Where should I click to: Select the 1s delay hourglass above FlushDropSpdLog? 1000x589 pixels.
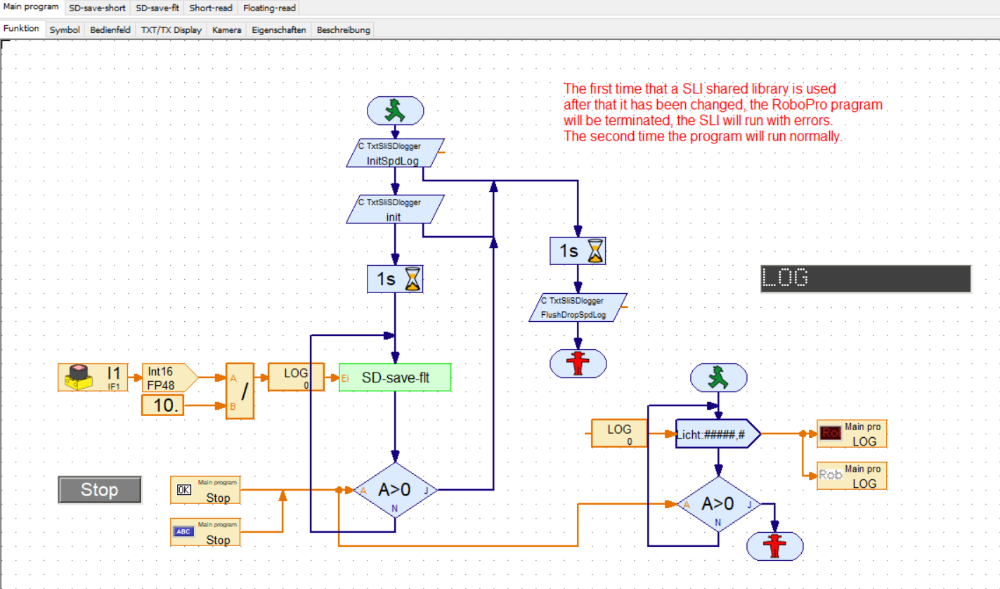point(578,251)
